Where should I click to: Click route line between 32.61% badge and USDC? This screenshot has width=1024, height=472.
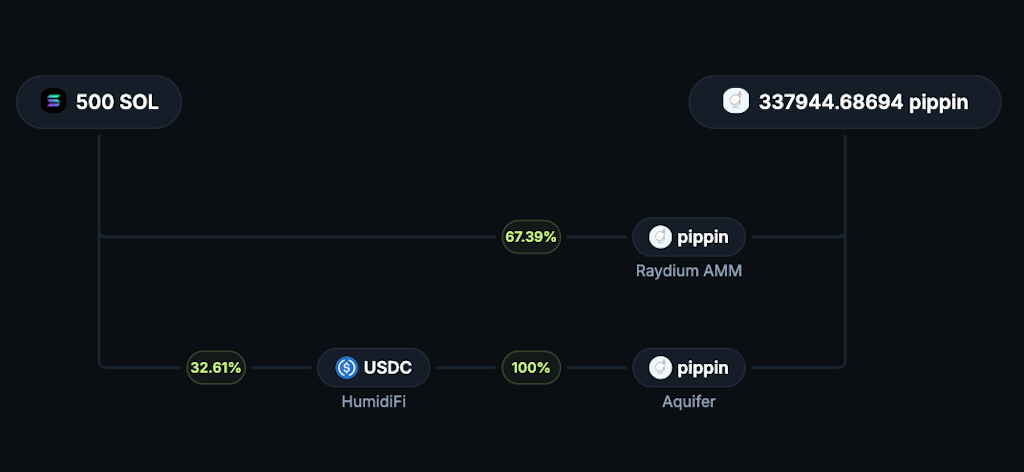[281, 367]
